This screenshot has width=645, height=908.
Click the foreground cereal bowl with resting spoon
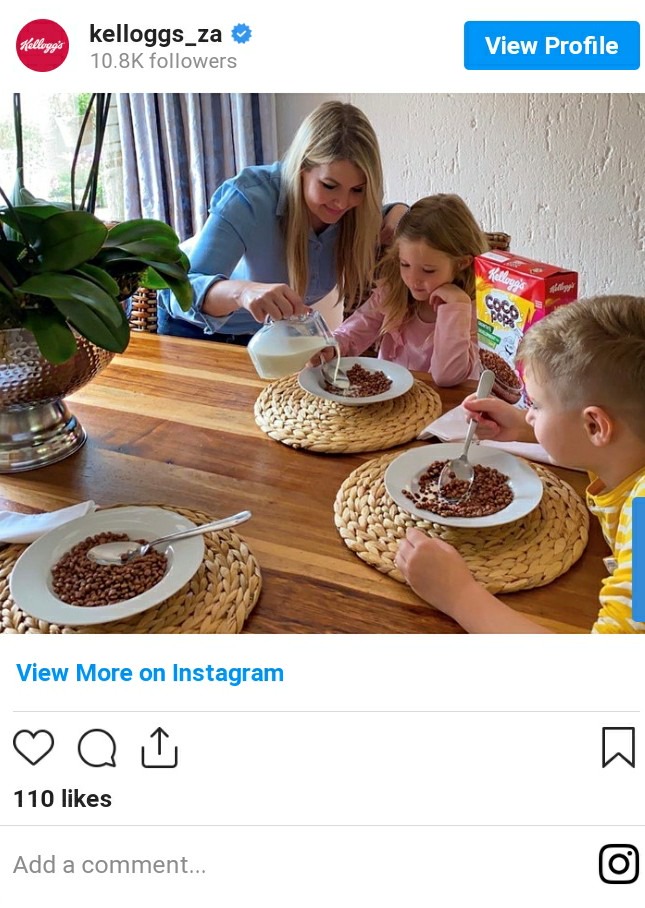point(108,566)
